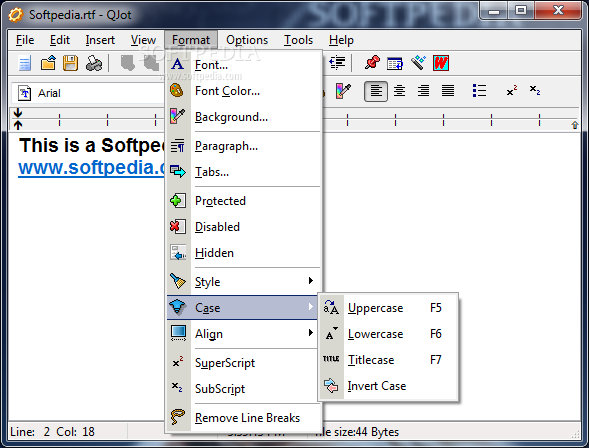Screen dimensions: 589x448
Task: Toggle left align in formatting toolbar
Action: pyautogui.click(x=376, y=91)
